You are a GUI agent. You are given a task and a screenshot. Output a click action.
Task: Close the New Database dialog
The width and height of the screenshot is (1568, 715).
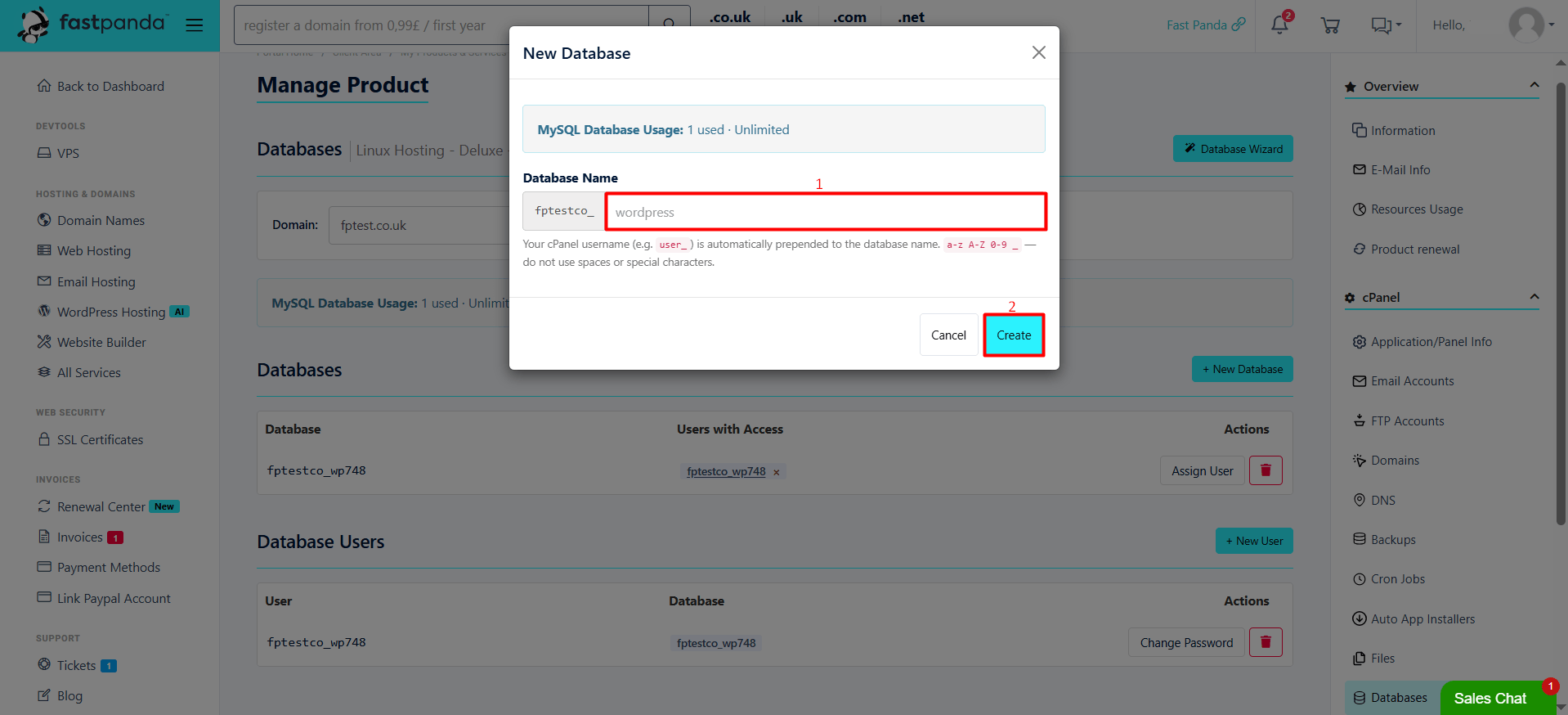point(1039,52)
